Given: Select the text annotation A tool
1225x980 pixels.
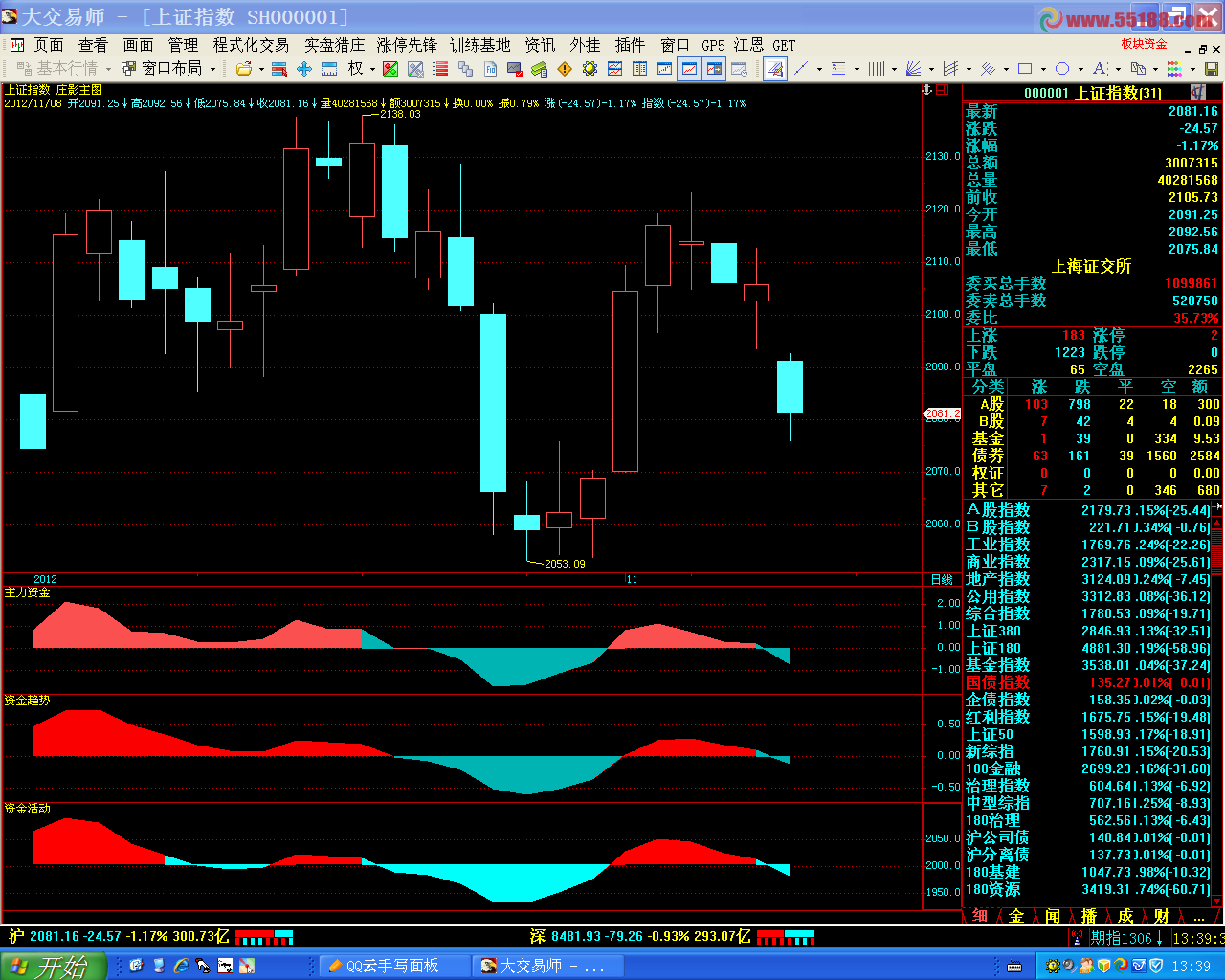Looking at the screenshot, I should pyautogui.click(x=1099, y=69).
